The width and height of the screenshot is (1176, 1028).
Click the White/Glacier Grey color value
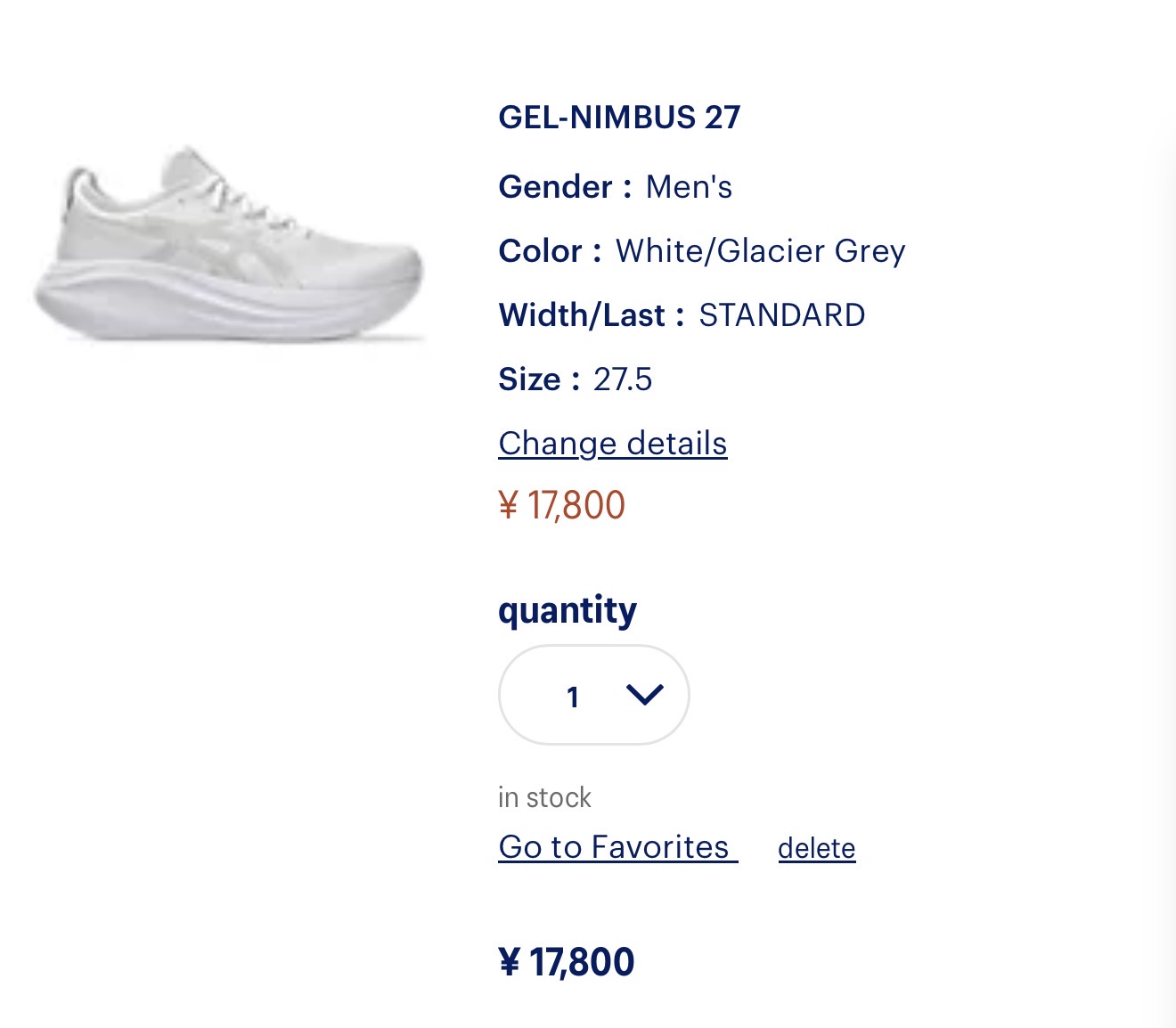pyautogui.click(x=760, y=251)
